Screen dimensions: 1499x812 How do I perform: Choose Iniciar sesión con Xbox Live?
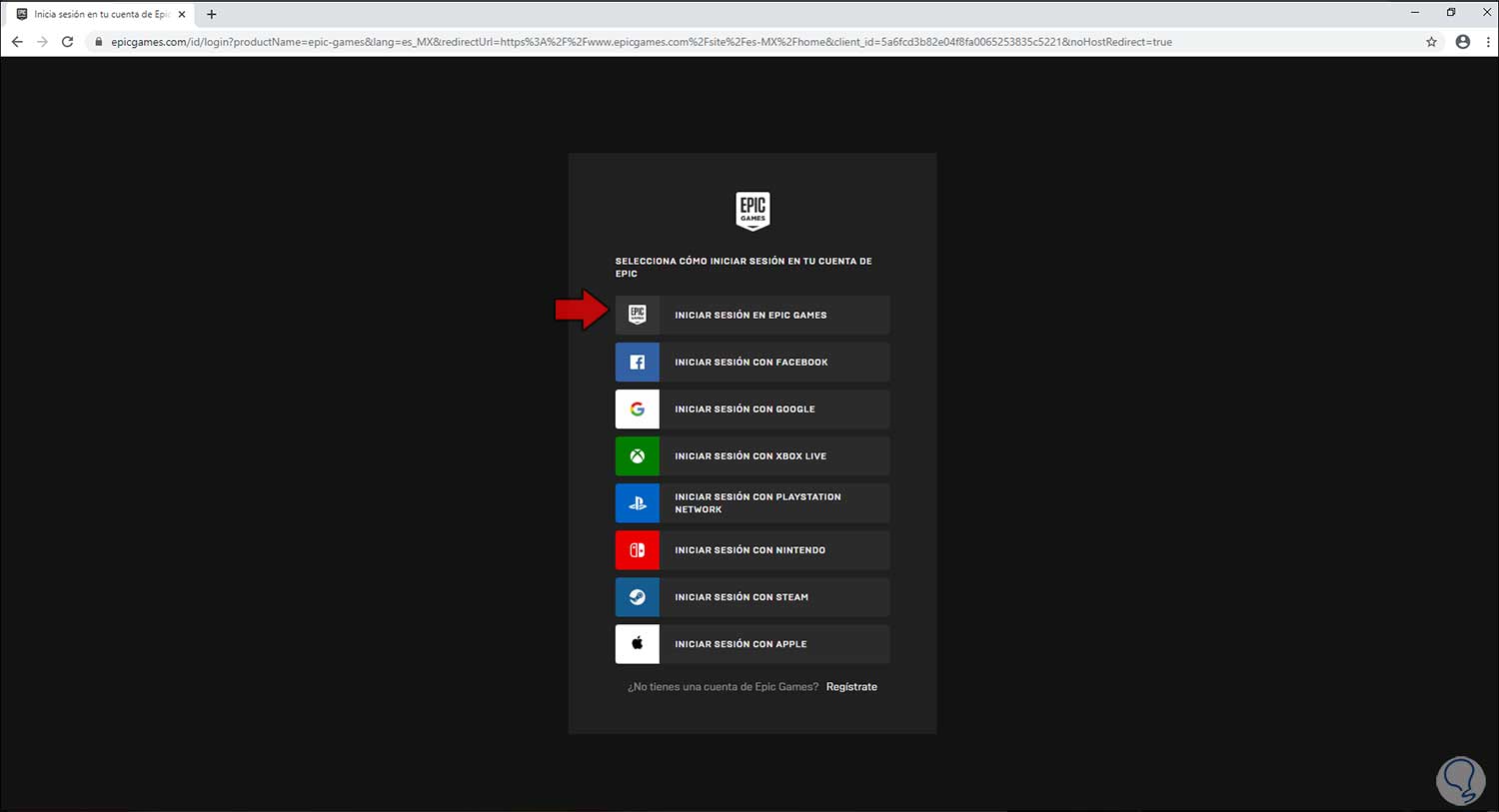pyautogui.click(x=752, y=455)
